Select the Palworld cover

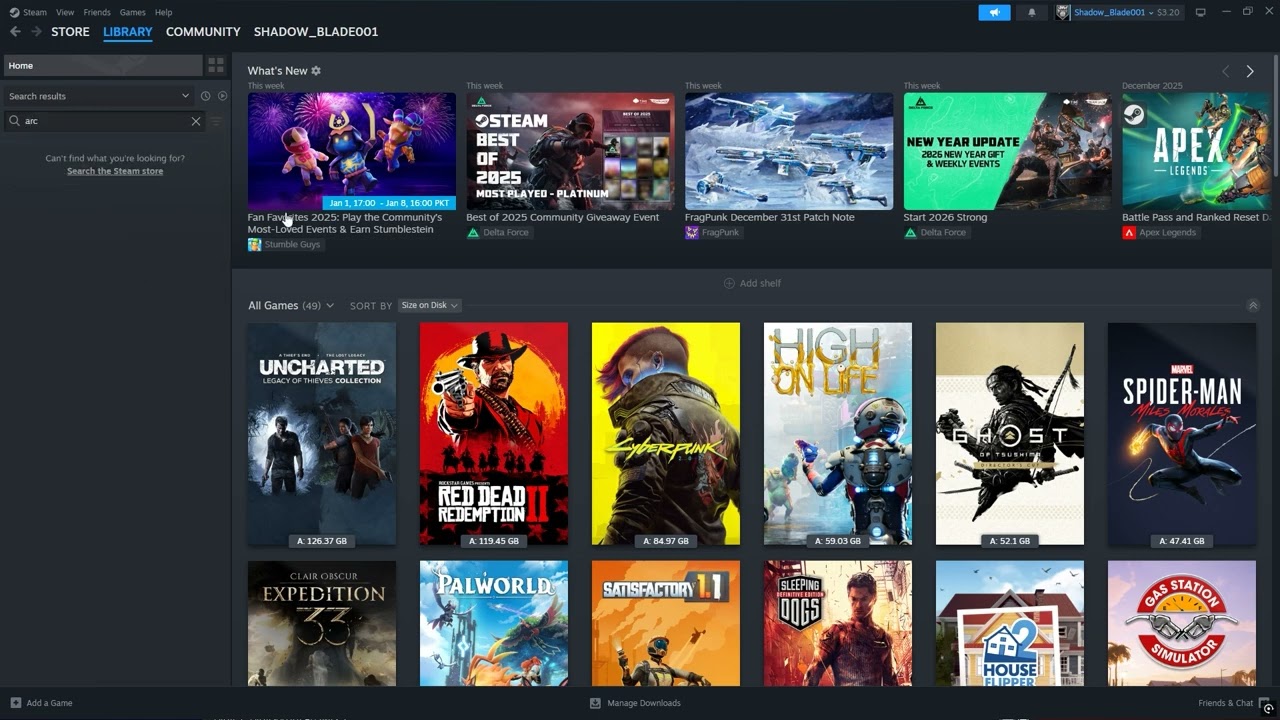494,623
